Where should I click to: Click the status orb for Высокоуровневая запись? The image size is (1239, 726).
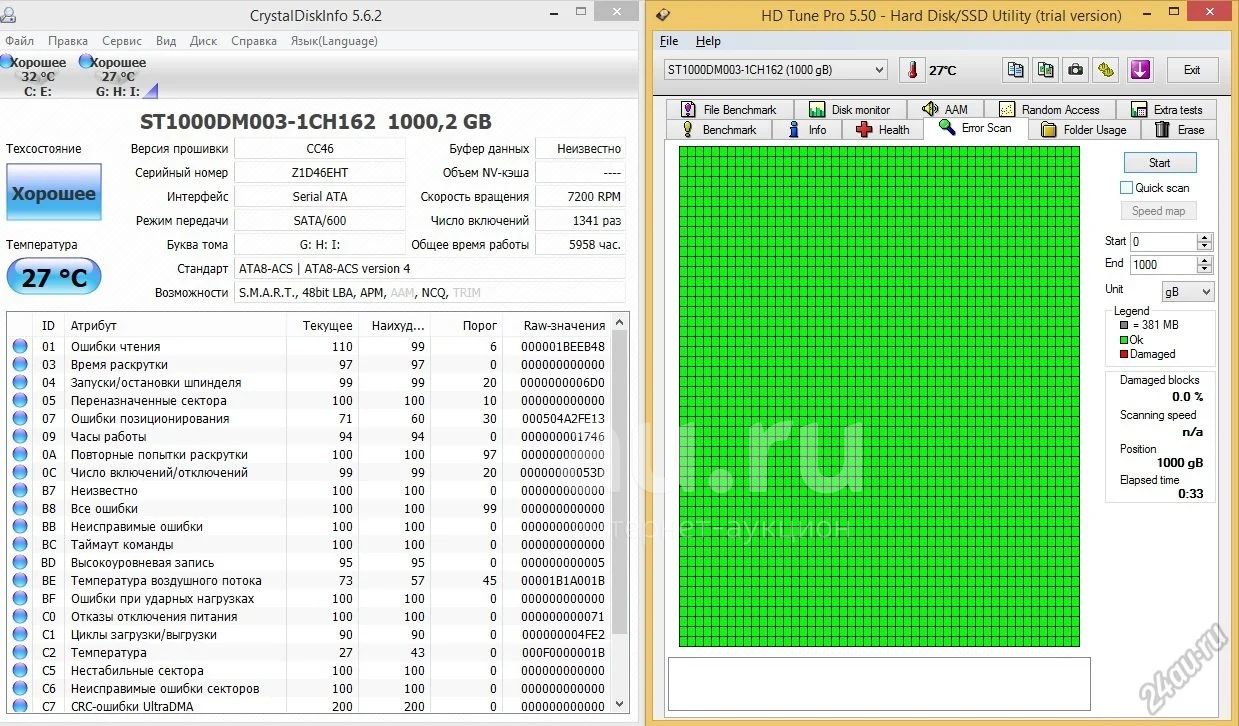[x=20, y=563]
